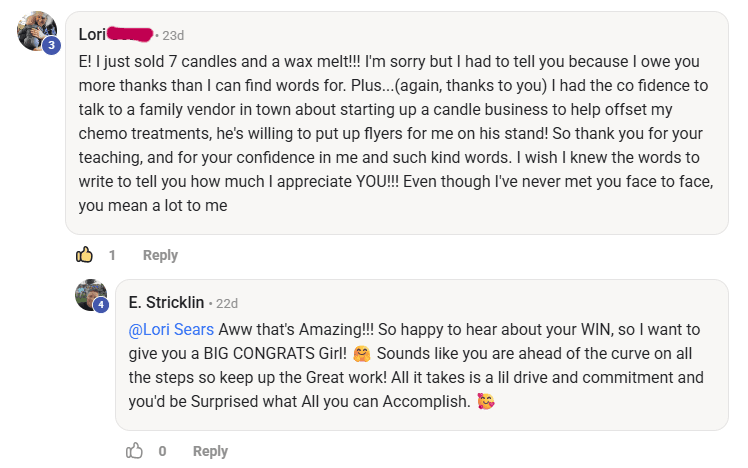Click the level 4 badge on E. Stricklin's avatar
Viewport: 748px width, 468px height.
click(101, 305)
